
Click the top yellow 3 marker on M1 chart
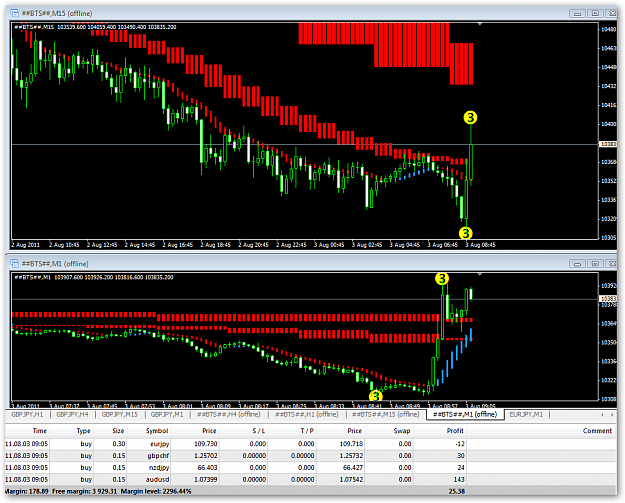442,279
